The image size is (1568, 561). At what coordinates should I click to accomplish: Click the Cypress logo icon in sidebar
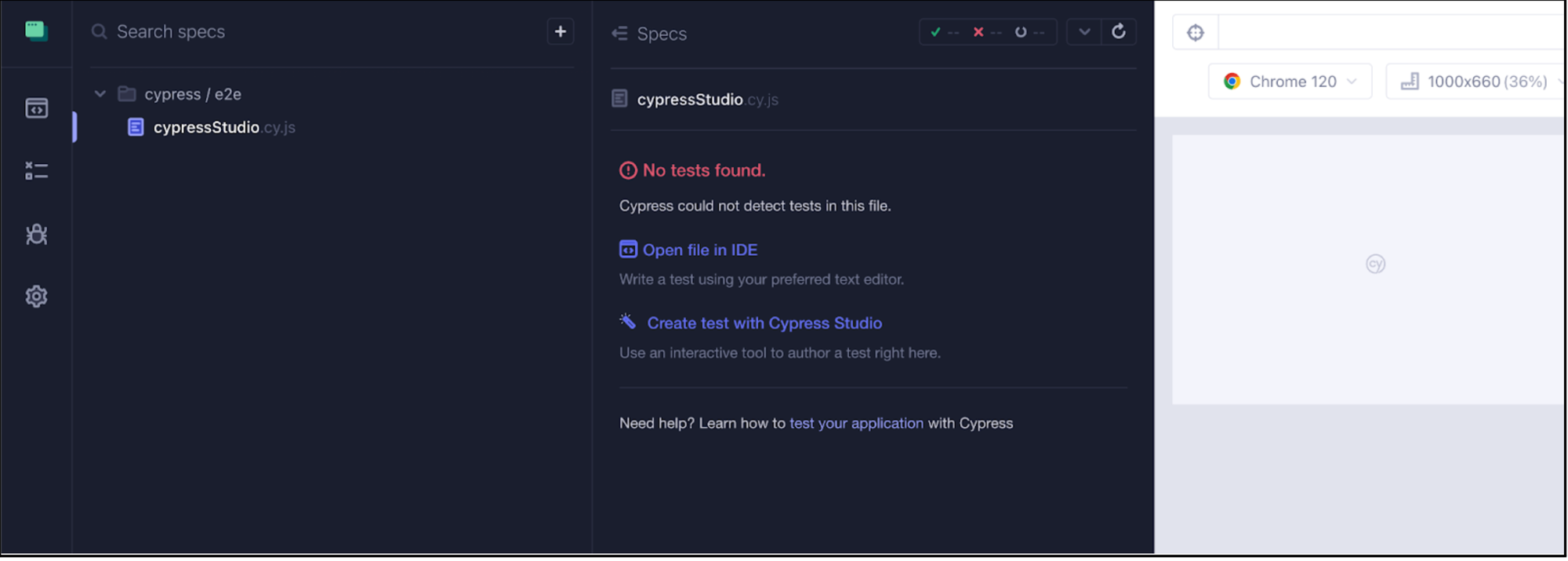pos(36,31)
